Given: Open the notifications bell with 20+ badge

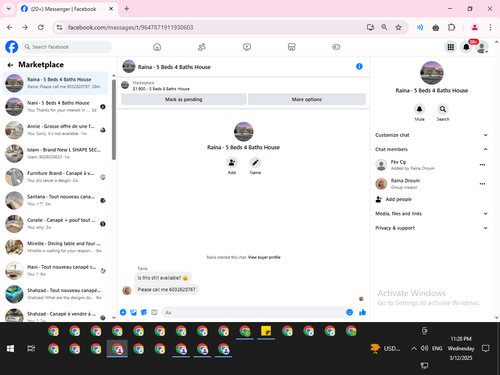Looking at the screenshot, I should pos(466,47).
